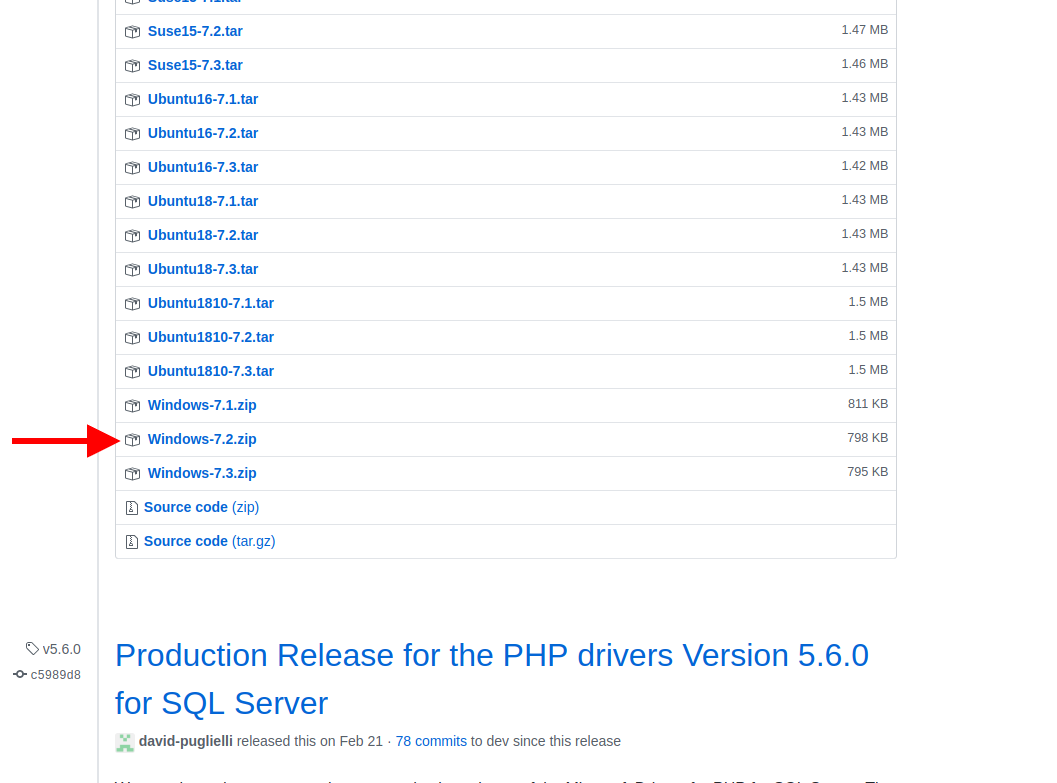Download Ubuntu1810-7.1.tar

point(211,303)
